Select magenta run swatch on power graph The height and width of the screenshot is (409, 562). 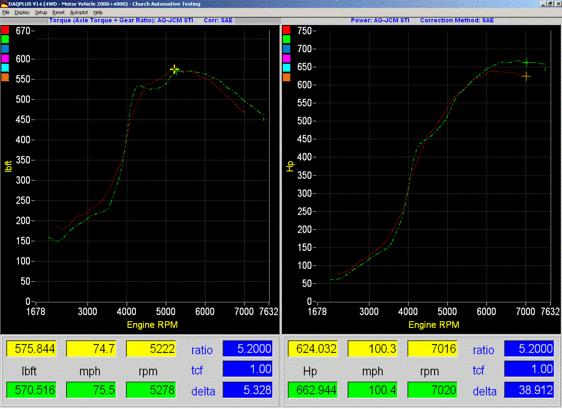(x=286, y=58)
